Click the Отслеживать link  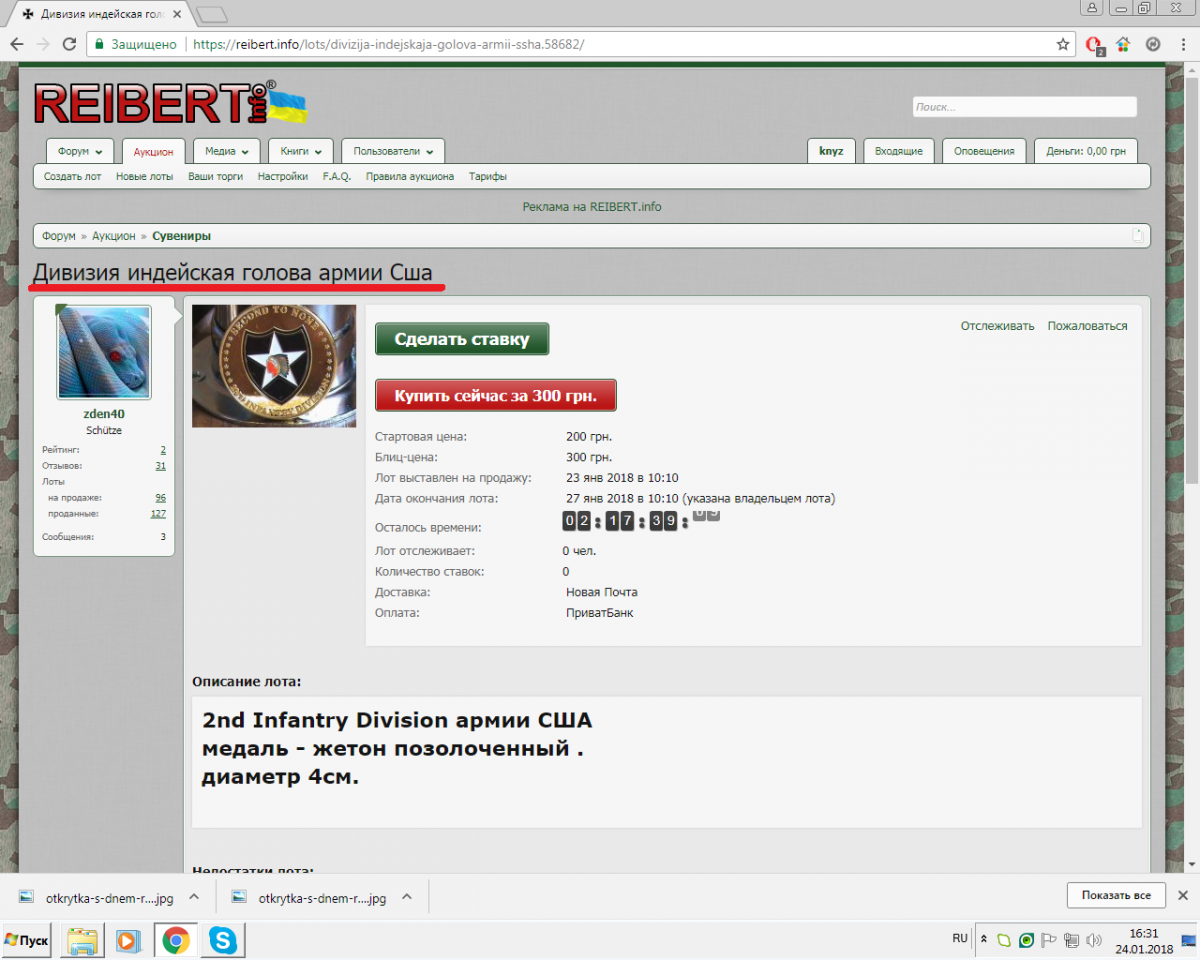point(998,326)
